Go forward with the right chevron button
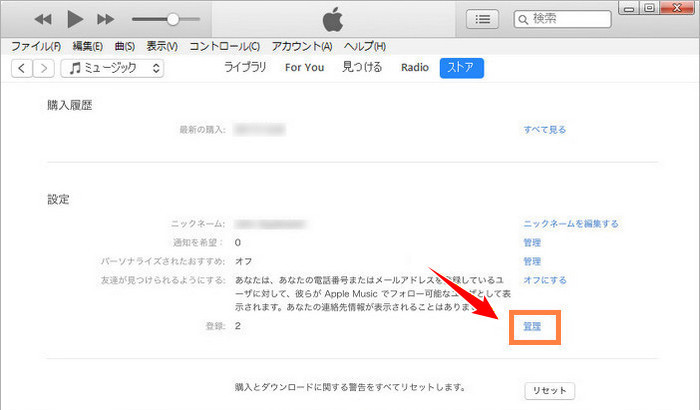The image size is (700, 410). (x=43, y=68)
